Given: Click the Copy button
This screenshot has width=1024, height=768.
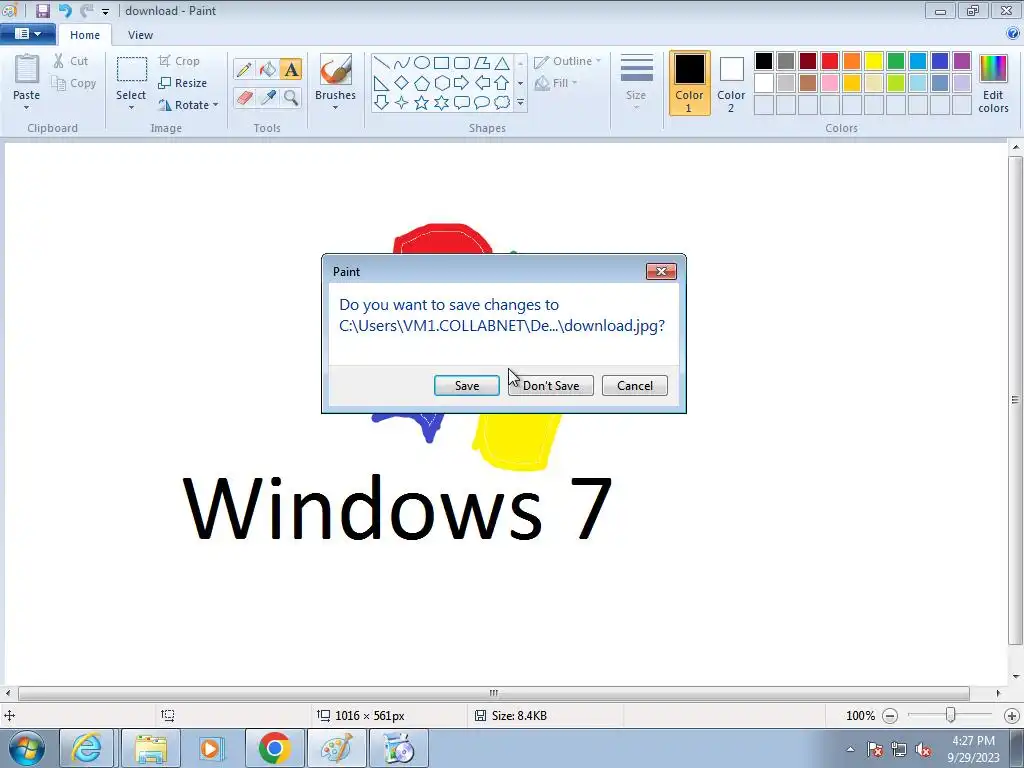Looking at the screenshot, I should click(x=74, y=83).
